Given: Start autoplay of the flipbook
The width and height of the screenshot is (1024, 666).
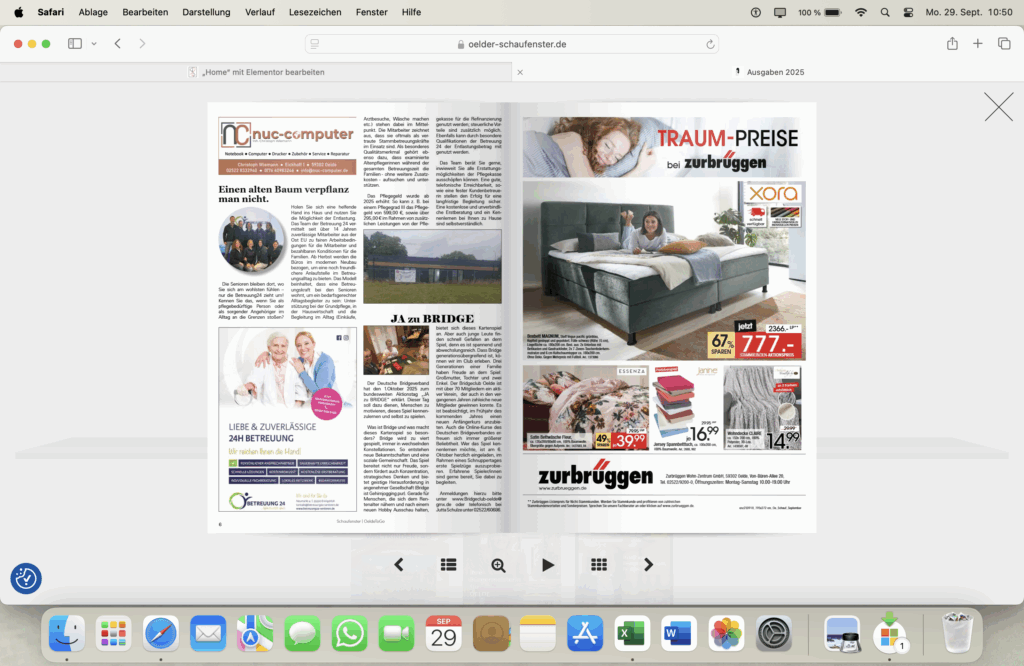Looking at the screenshot, I should [x=548, y=565].
